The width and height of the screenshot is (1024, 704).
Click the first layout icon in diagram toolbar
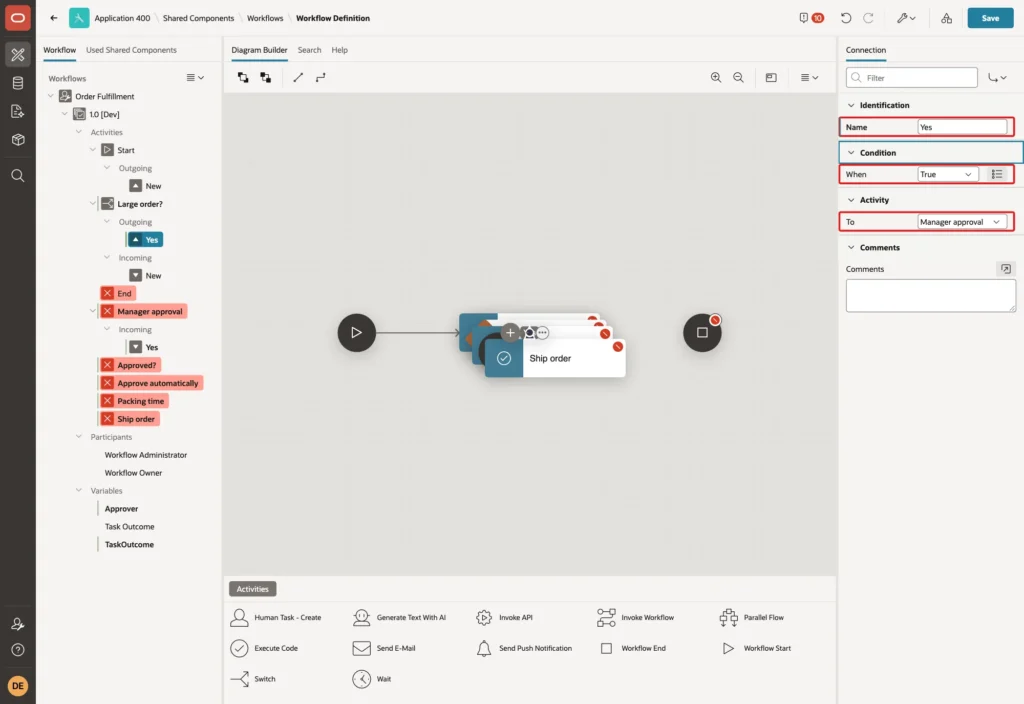pos(243,77)
